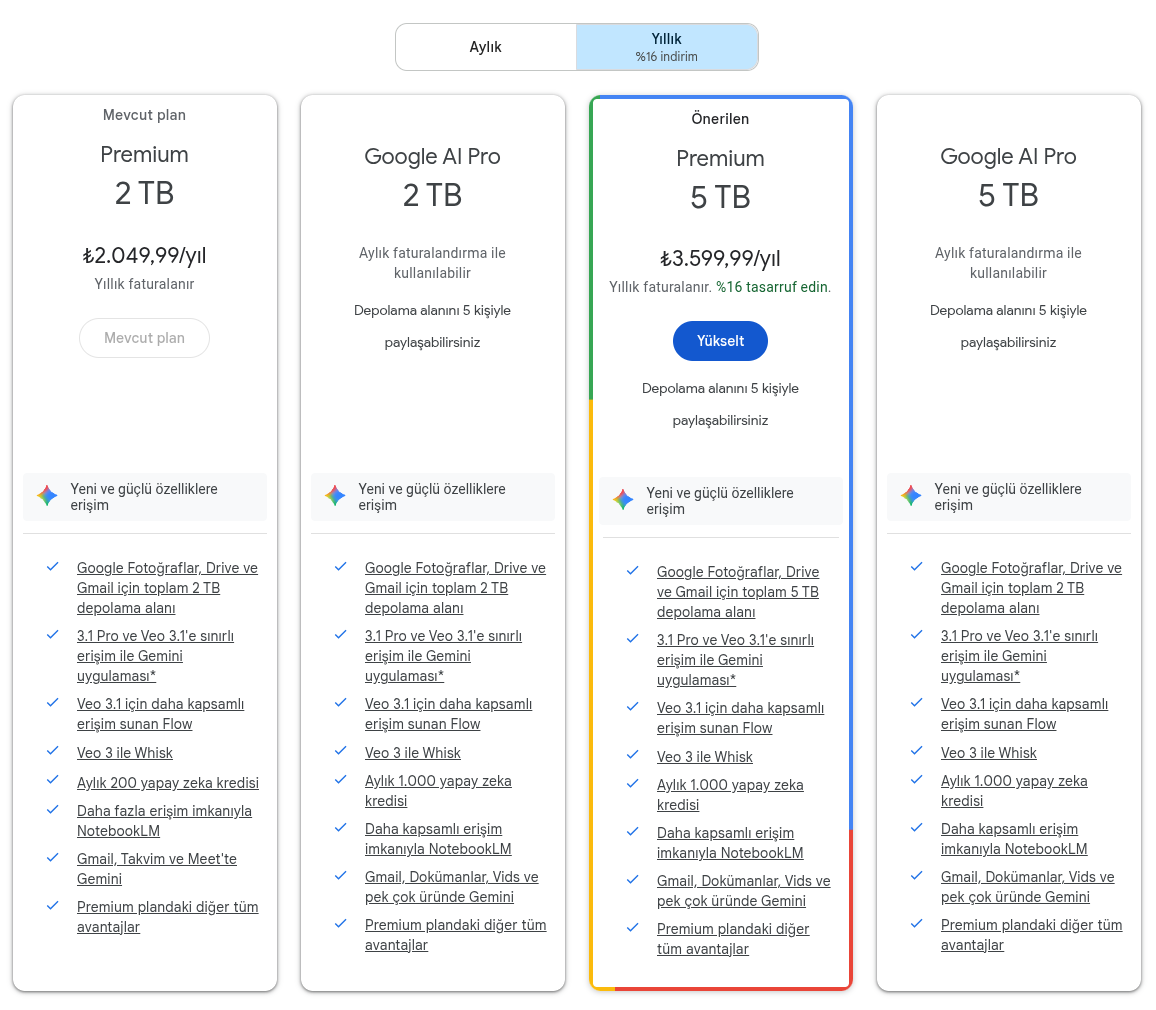The width and height of the screenshot is (1156, 1010).
Task: Open NotebookLM kapsamlı erişim link in Premium 5 TB
Action: pyautogui.click(x=731, y=843)
